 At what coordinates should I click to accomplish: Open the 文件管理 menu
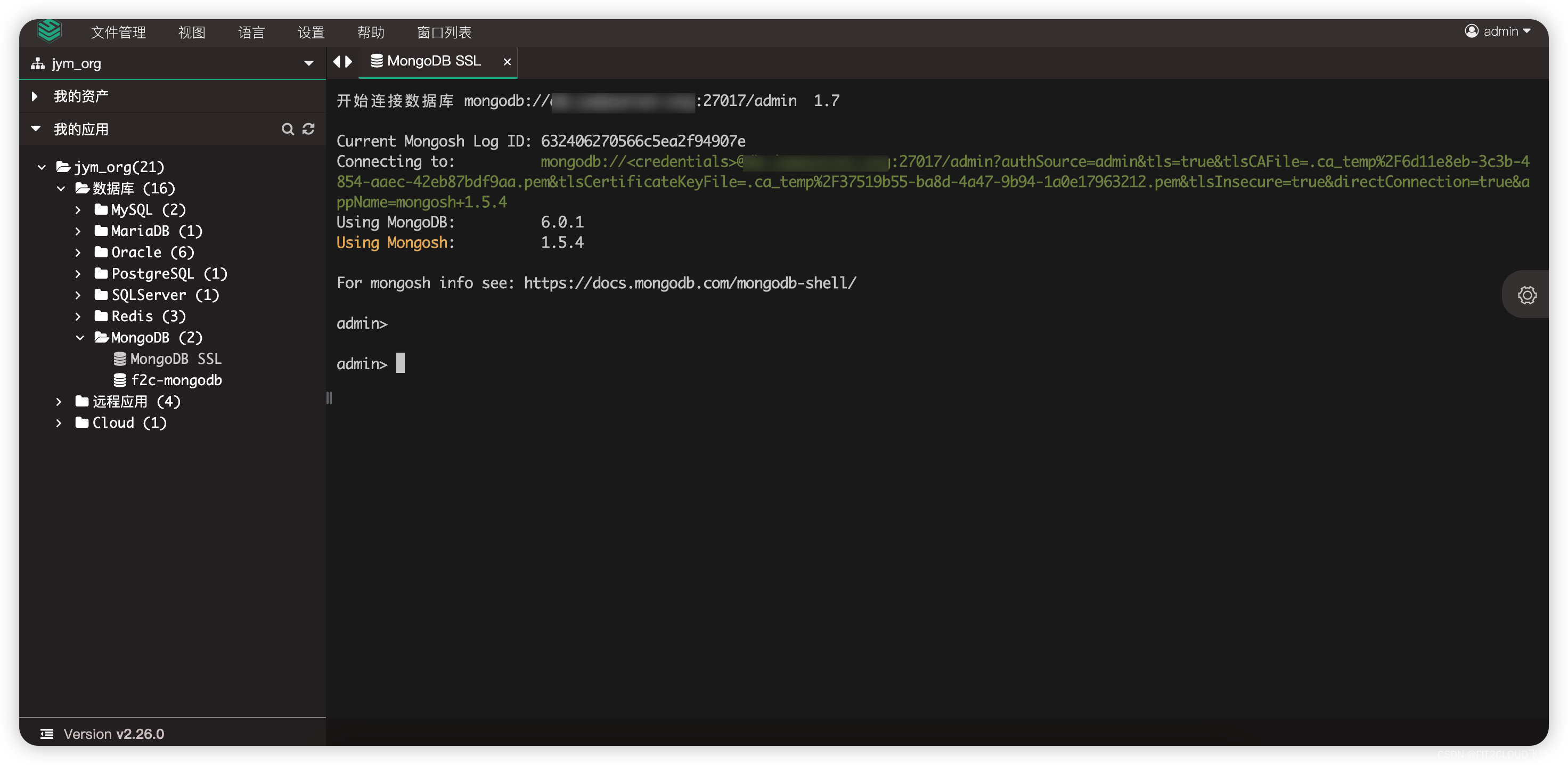(x=118, y=32)
